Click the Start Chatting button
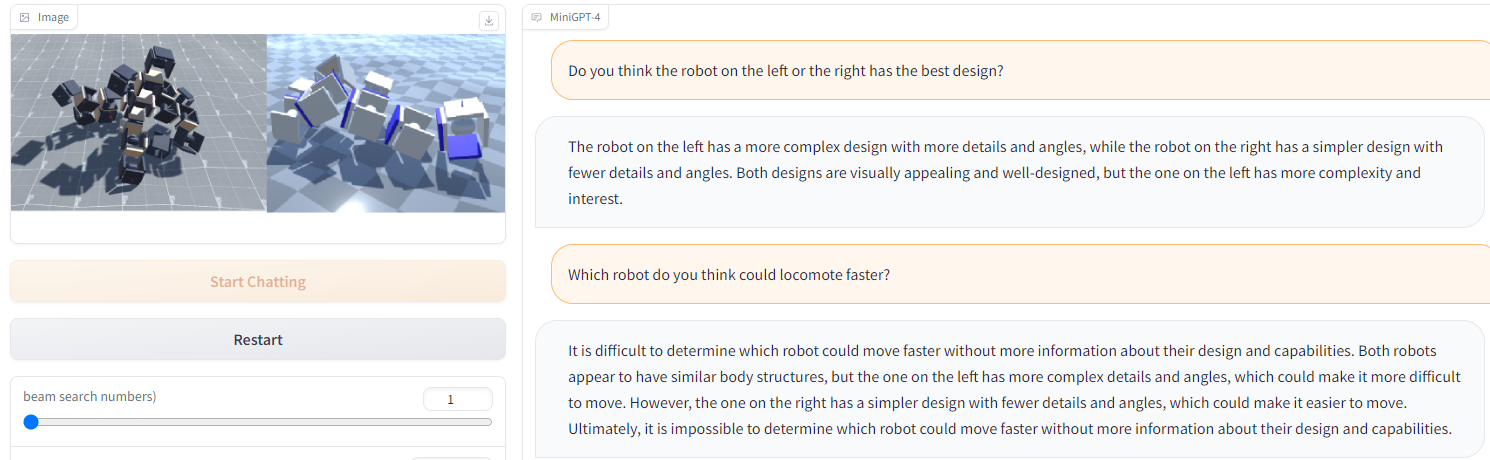Image resolution: width=1490 pixels, height=460 pixels. 258,282
